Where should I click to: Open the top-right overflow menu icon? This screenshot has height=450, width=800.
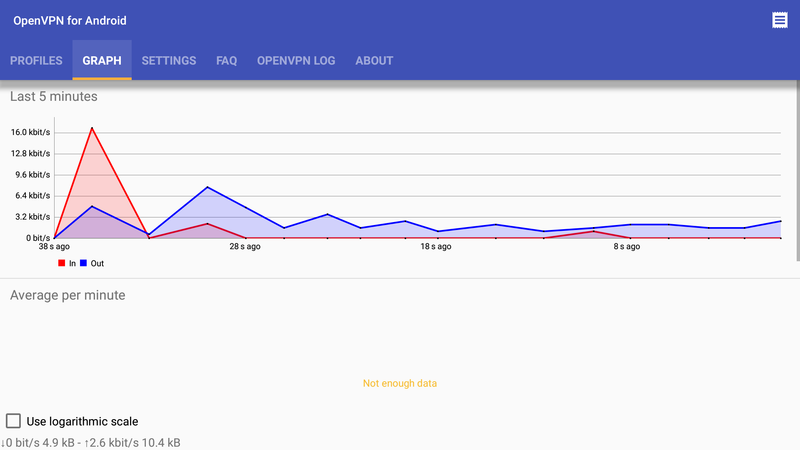[x=779, y=20]
